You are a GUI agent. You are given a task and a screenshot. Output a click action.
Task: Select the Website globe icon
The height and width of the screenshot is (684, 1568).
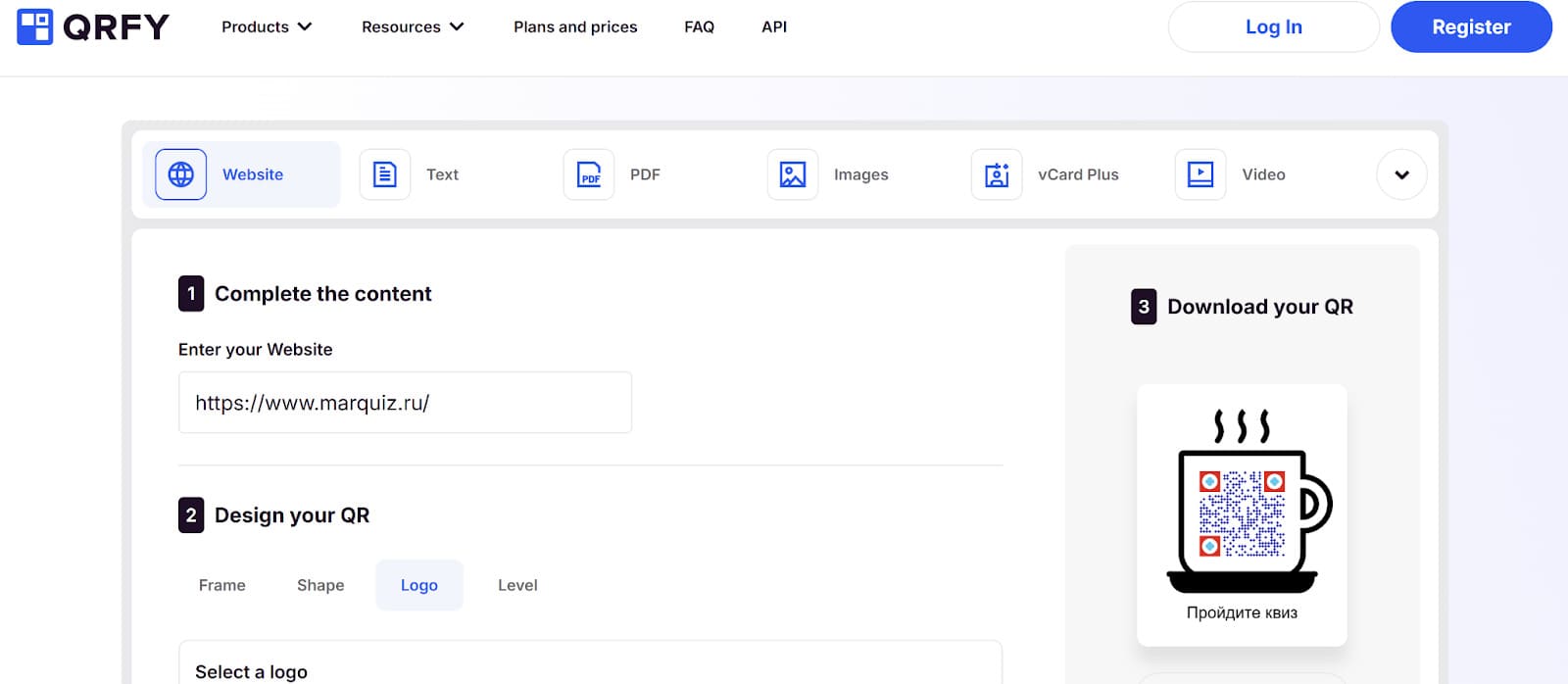180,174
